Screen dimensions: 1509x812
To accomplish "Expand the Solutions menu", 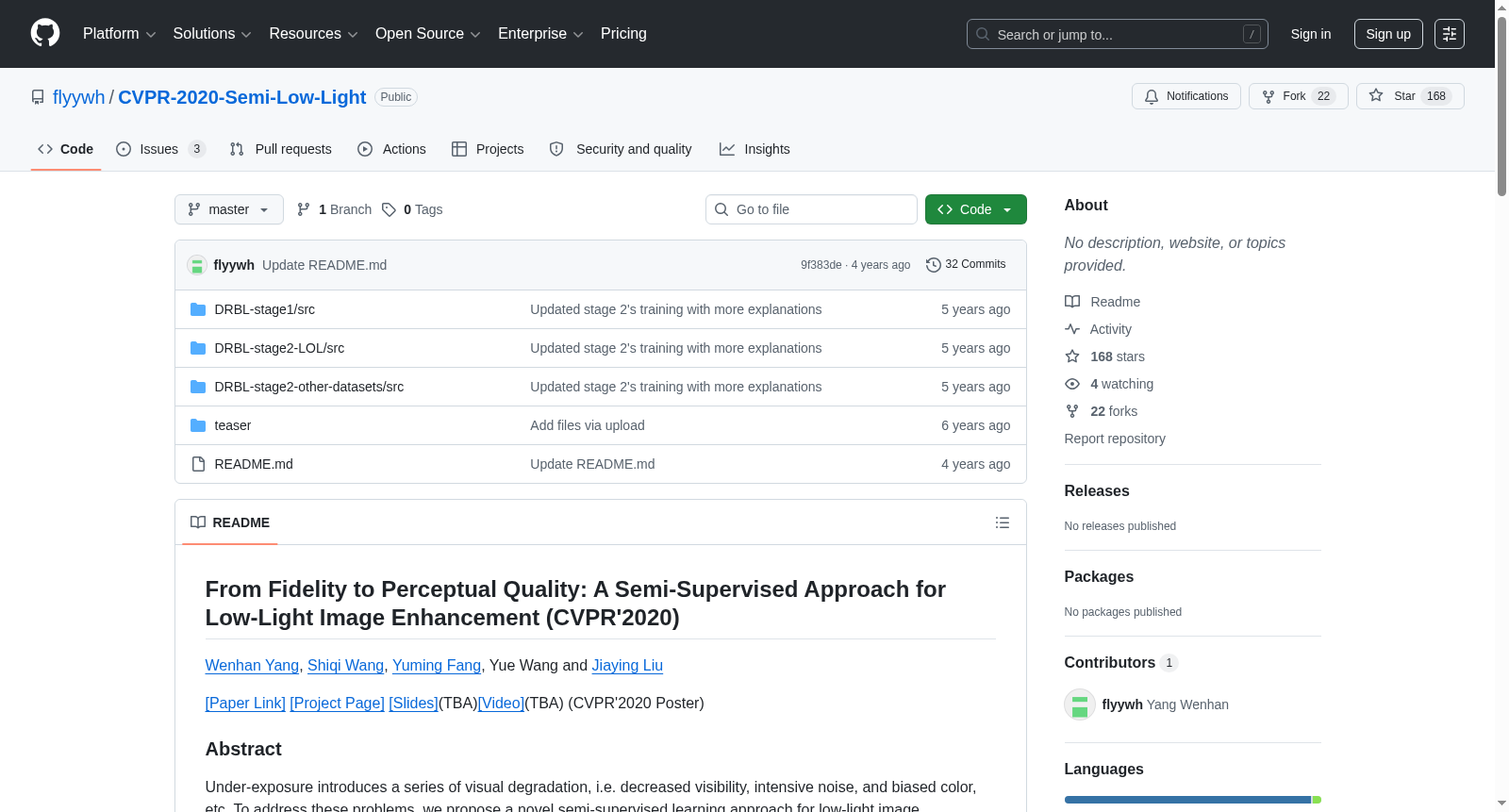I will point(212,34).
